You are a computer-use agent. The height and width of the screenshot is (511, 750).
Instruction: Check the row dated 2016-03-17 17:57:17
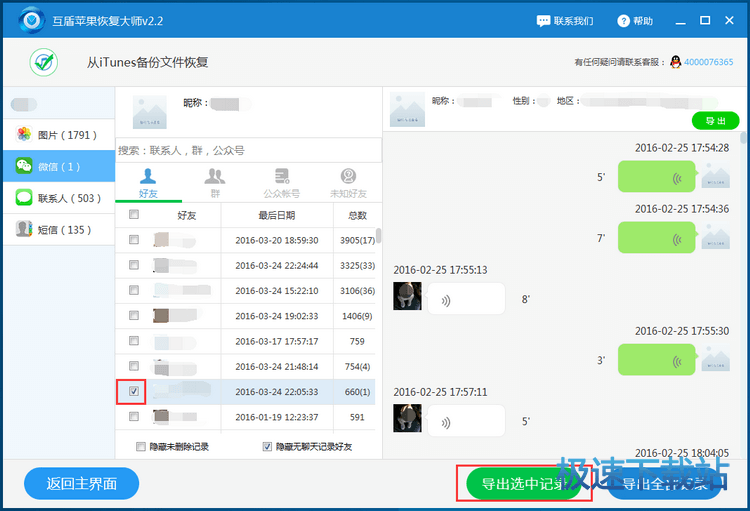(x=134, y=341)
